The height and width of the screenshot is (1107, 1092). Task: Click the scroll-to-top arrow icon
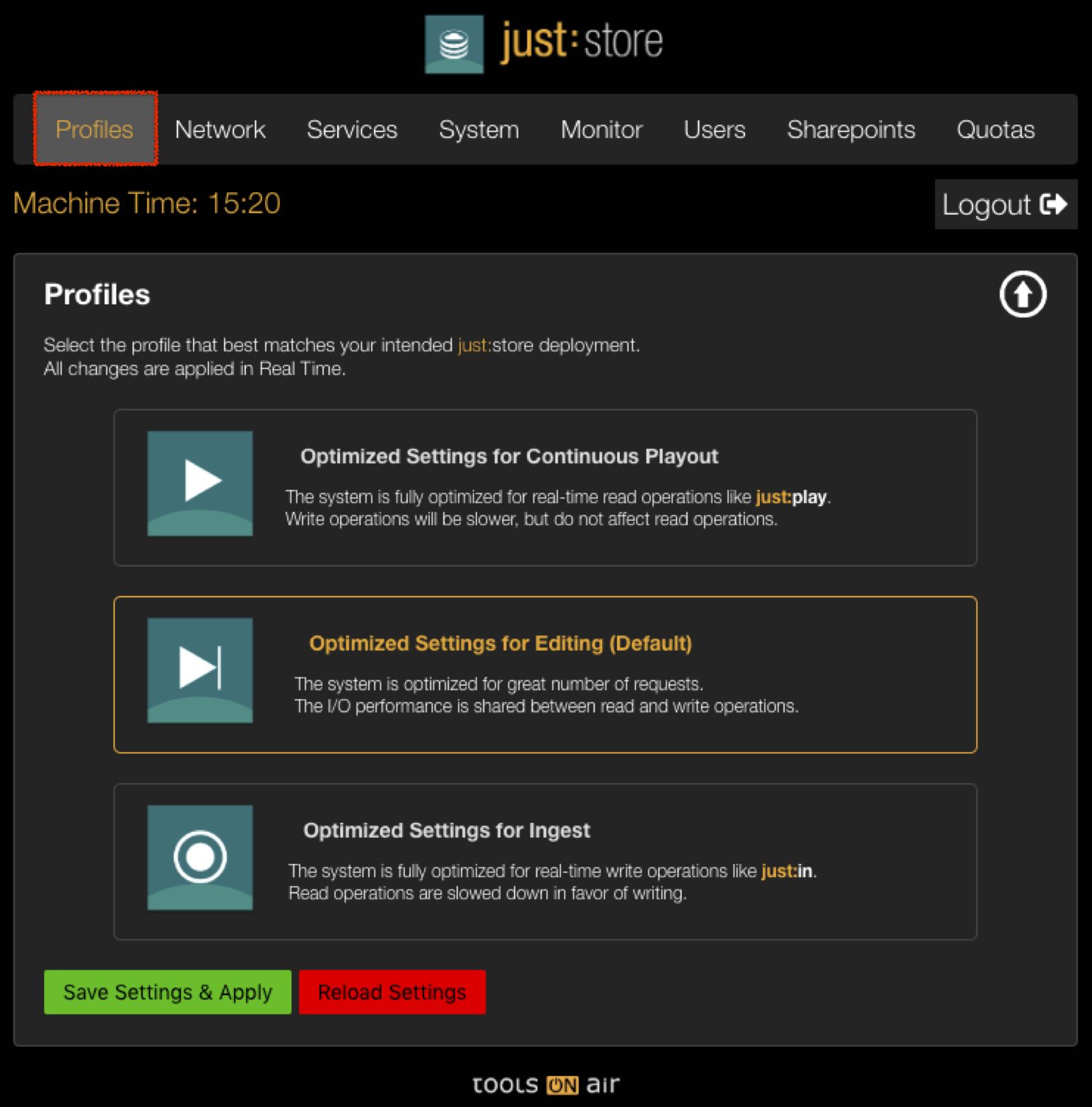pyautogui.click(x=1023, y=294)
